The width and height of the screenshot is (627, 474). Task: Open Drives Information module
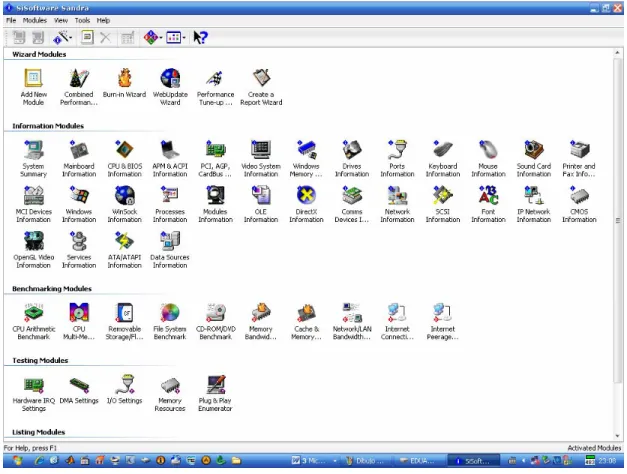click(x=352, y=158)
